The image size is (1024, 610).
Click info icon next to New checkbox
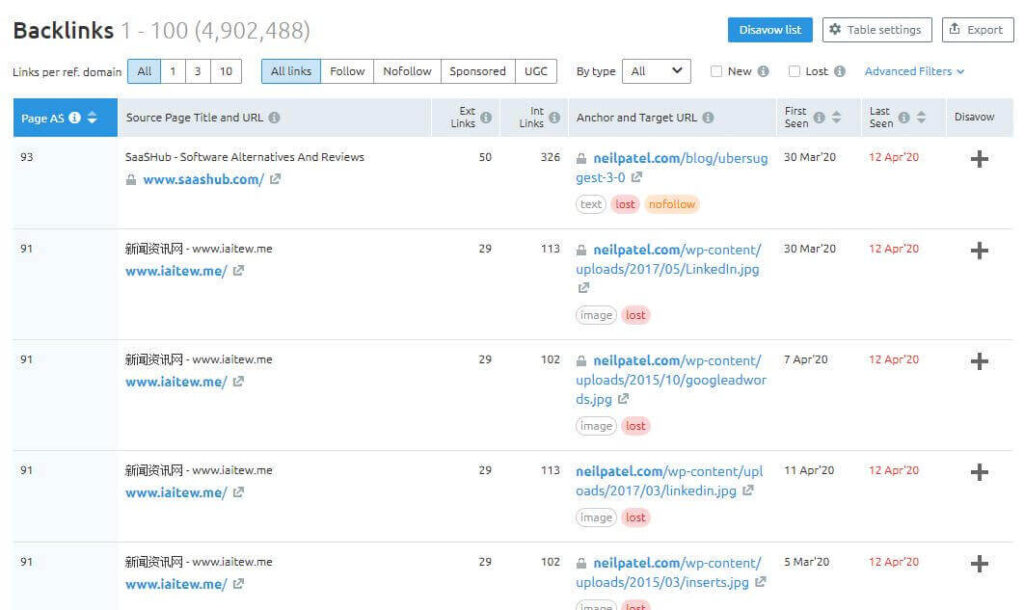pyautogui.click(x=763, y=71)
